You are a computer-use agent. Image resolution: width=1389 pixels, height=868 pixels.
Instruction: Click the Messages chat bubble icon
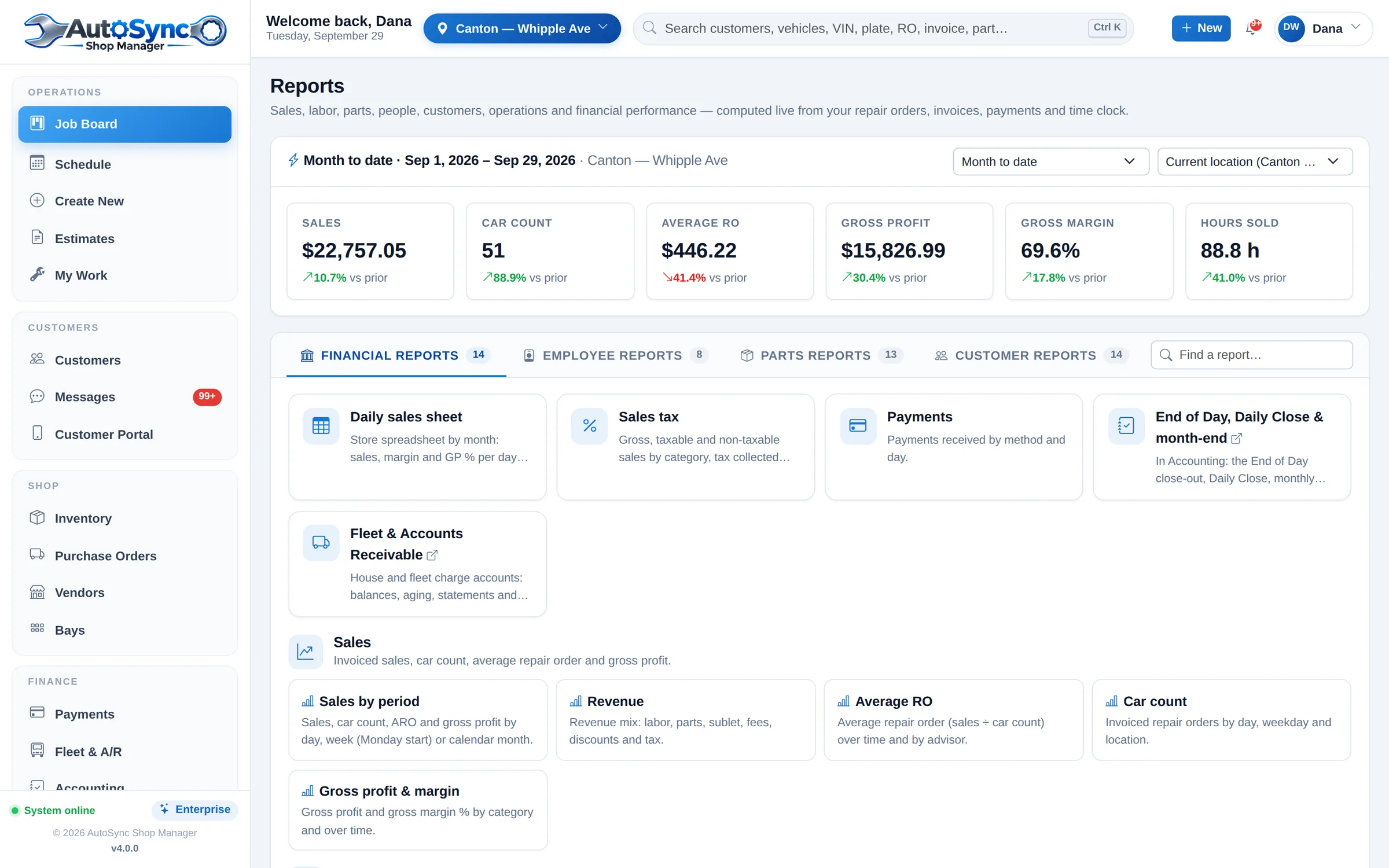click(37, 396)
